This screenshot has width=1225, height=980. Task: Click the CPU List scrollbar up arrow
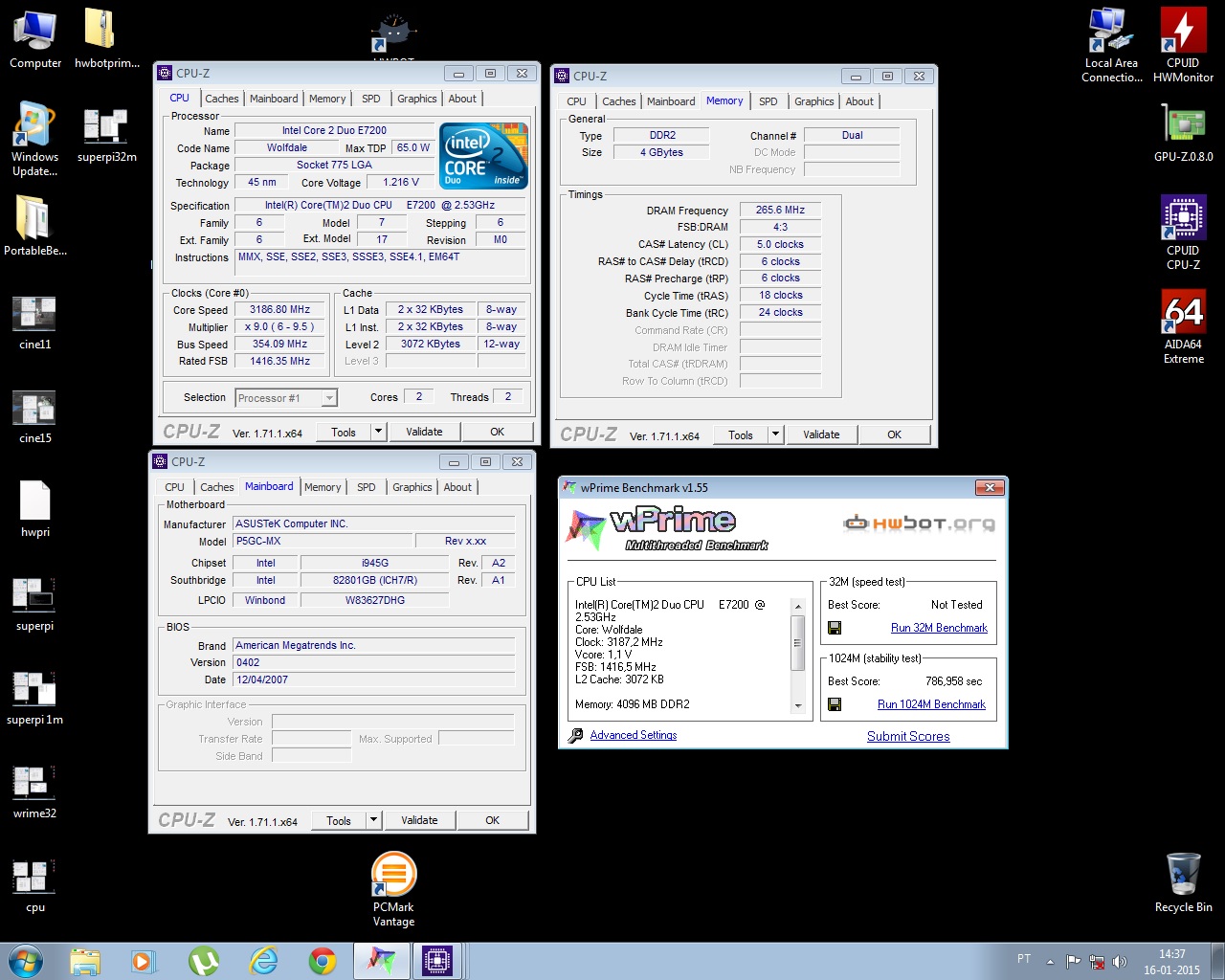798,606
